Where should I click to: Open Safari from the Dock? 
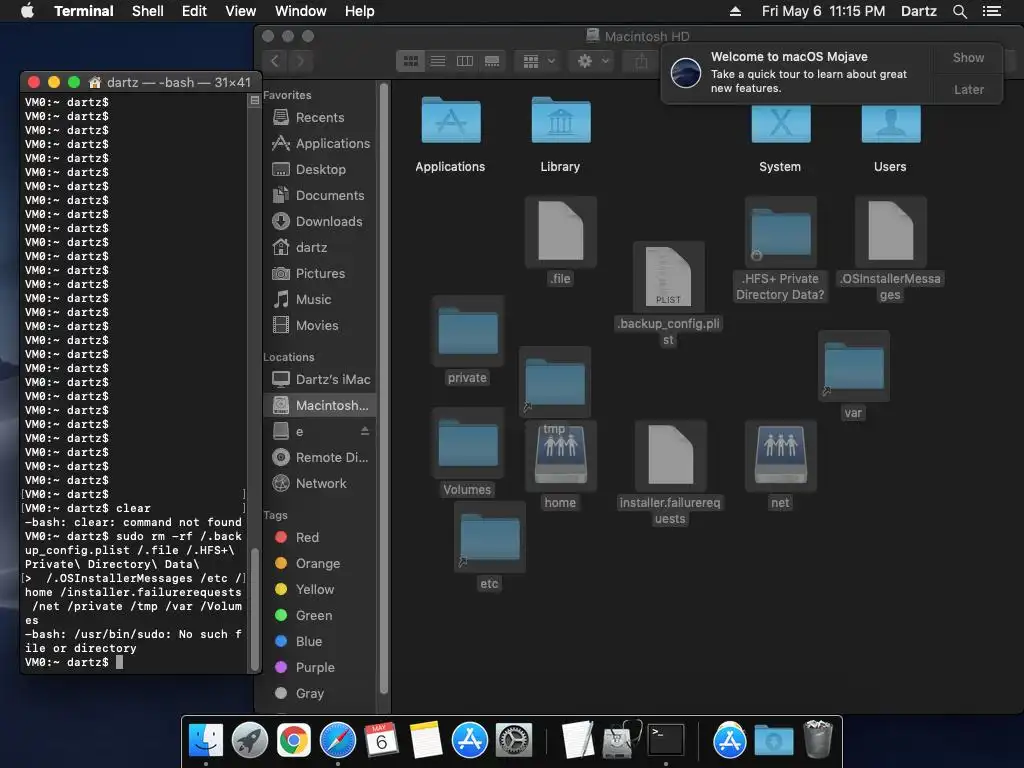click(x=338, y=741)
